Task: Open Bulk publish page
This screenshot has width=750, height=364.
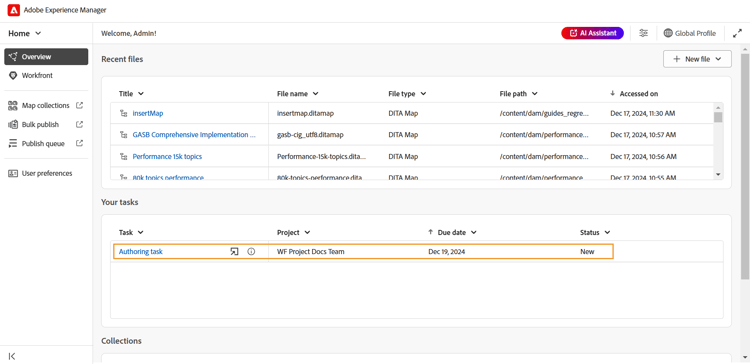Action: click(x=40, y=124)
